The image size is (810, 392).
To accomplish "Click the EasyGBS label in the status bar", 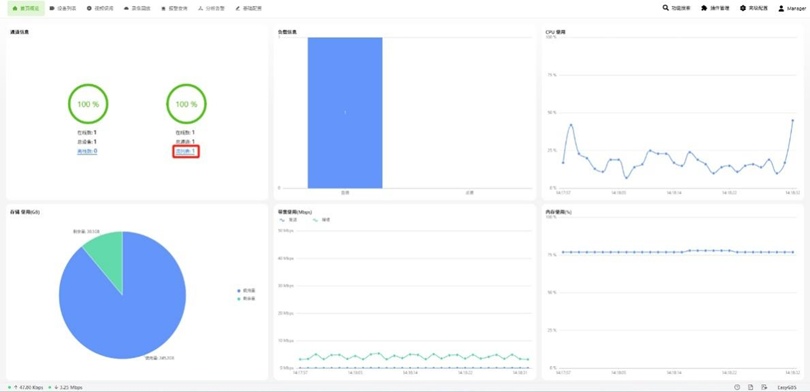I will point(787,387).
